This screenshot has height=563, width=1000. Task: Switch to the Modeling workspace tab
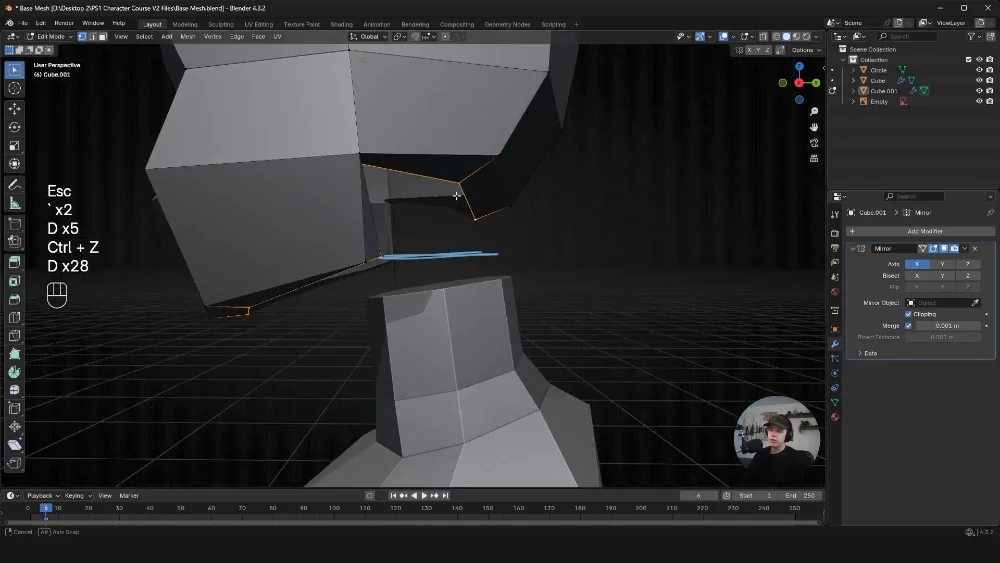[185, 24]
